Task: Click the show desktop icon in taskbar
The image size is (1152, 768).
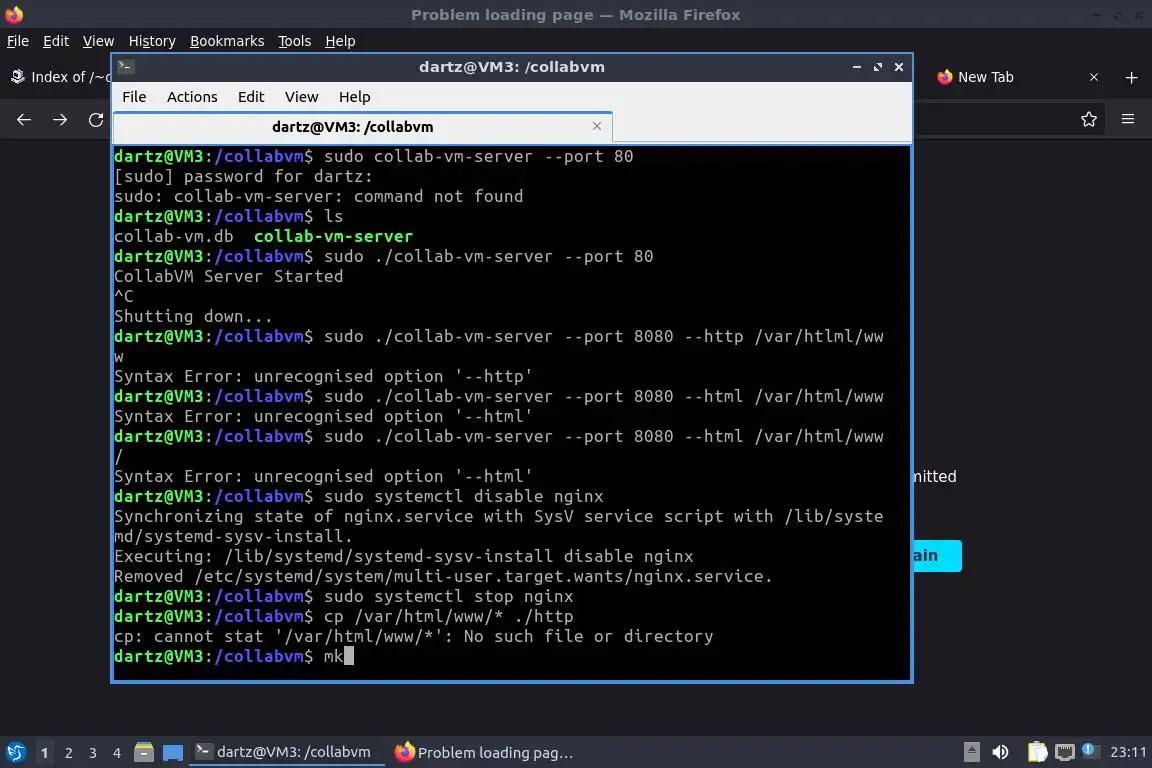Action: click(173, 752)
